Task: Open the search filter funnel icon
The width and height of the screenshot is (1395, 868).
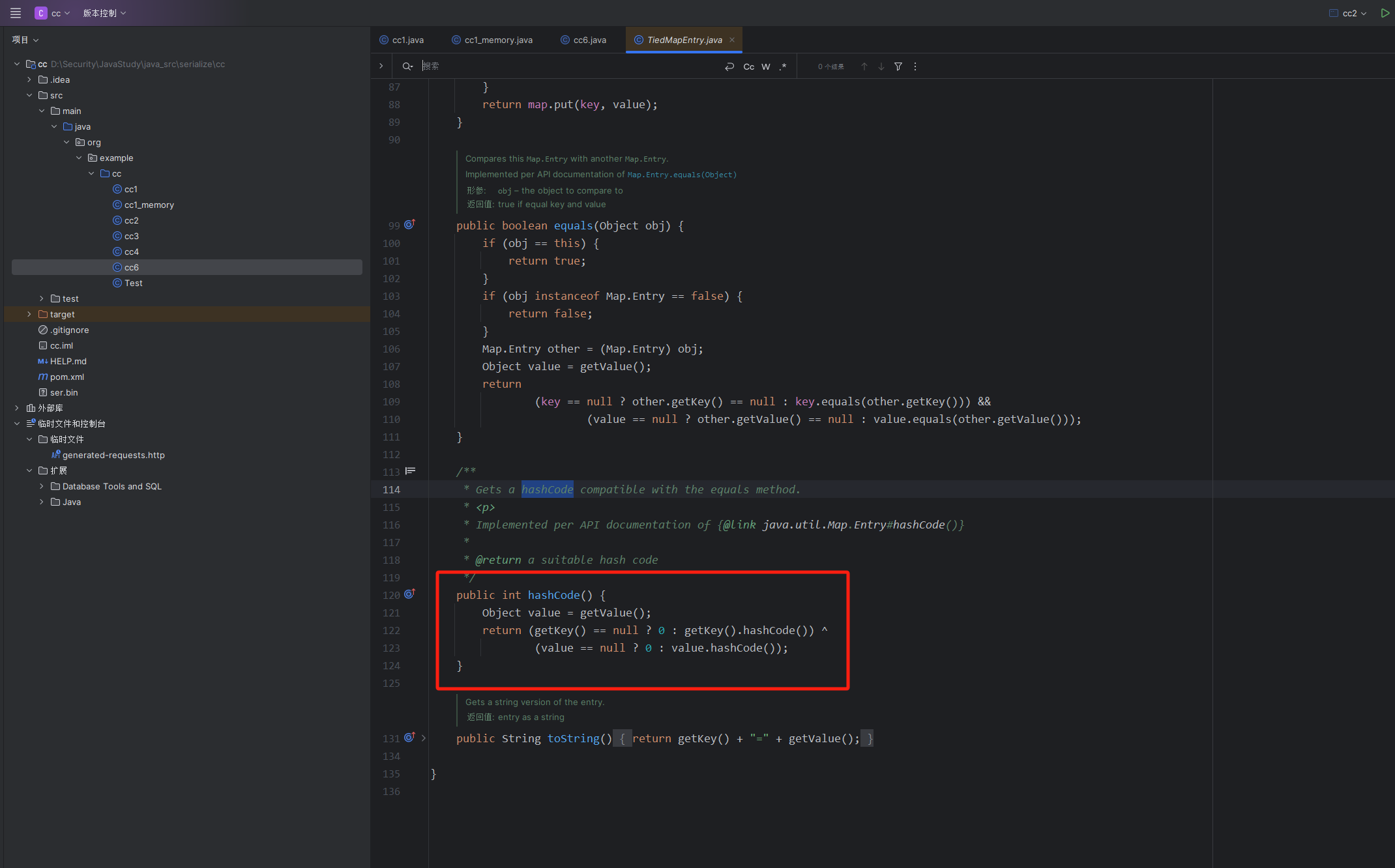Action: tap(898, 66)
